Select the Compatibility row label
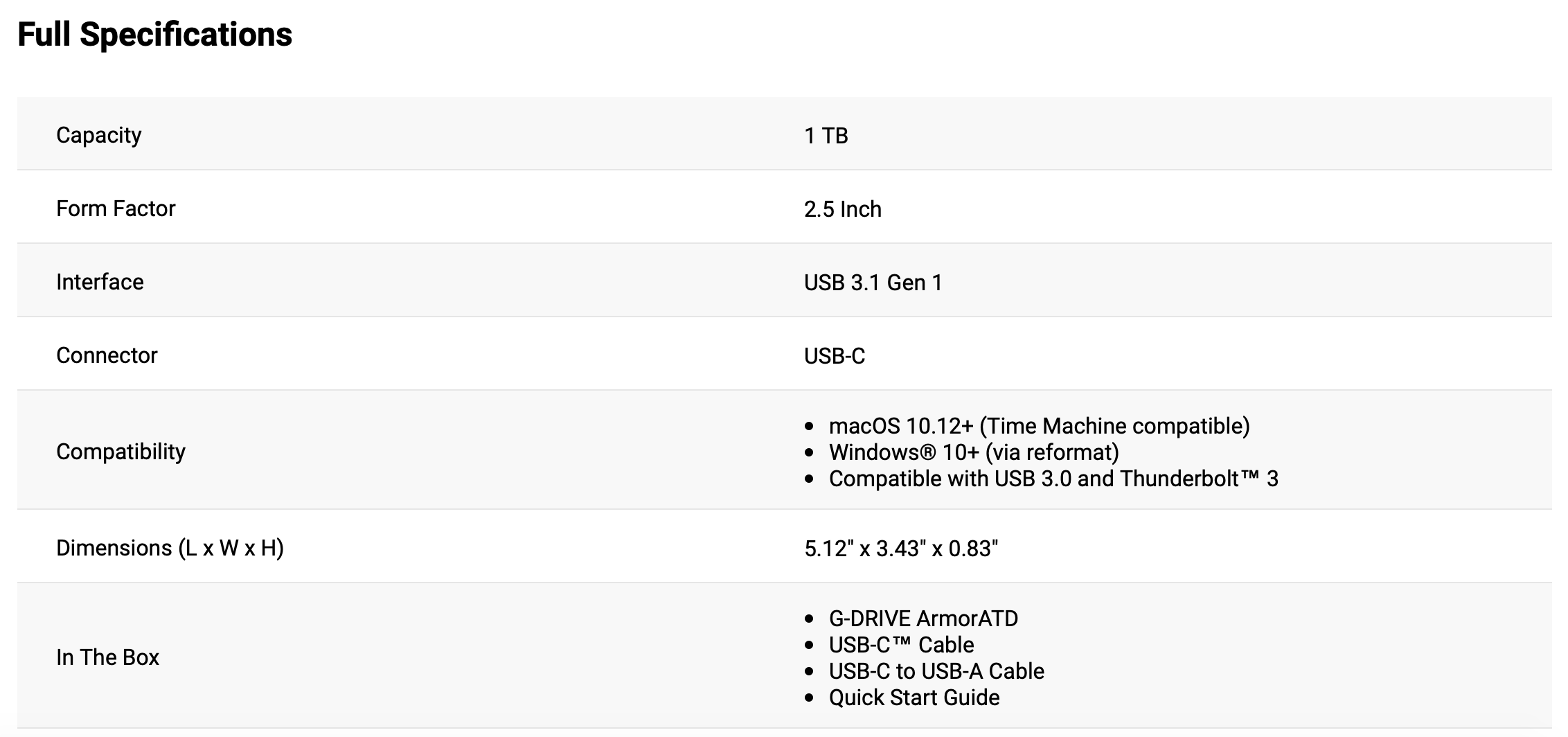The width and height of the screenshot is (1568, 737). (x=121, y=452)
